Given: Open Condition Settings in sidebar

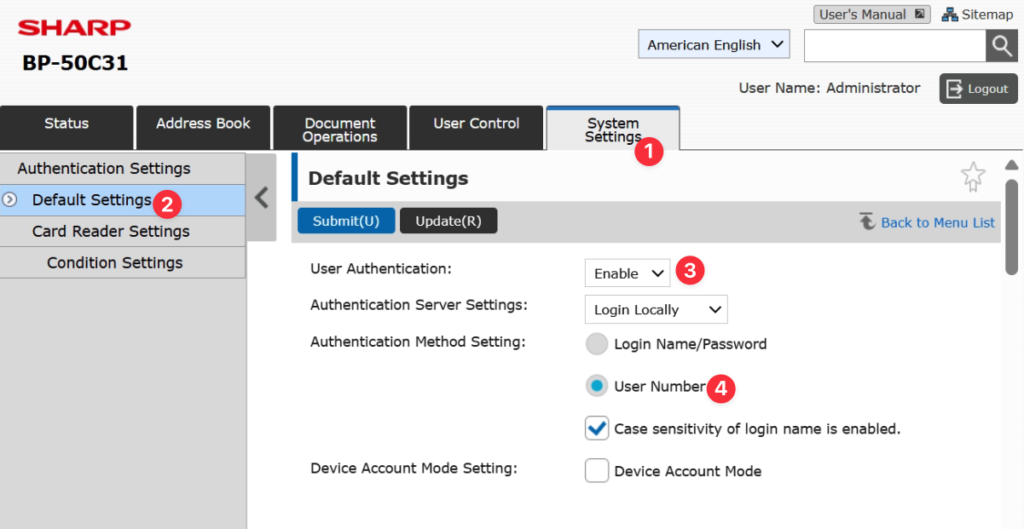Looking at the screenshot, I should (123, 263).
